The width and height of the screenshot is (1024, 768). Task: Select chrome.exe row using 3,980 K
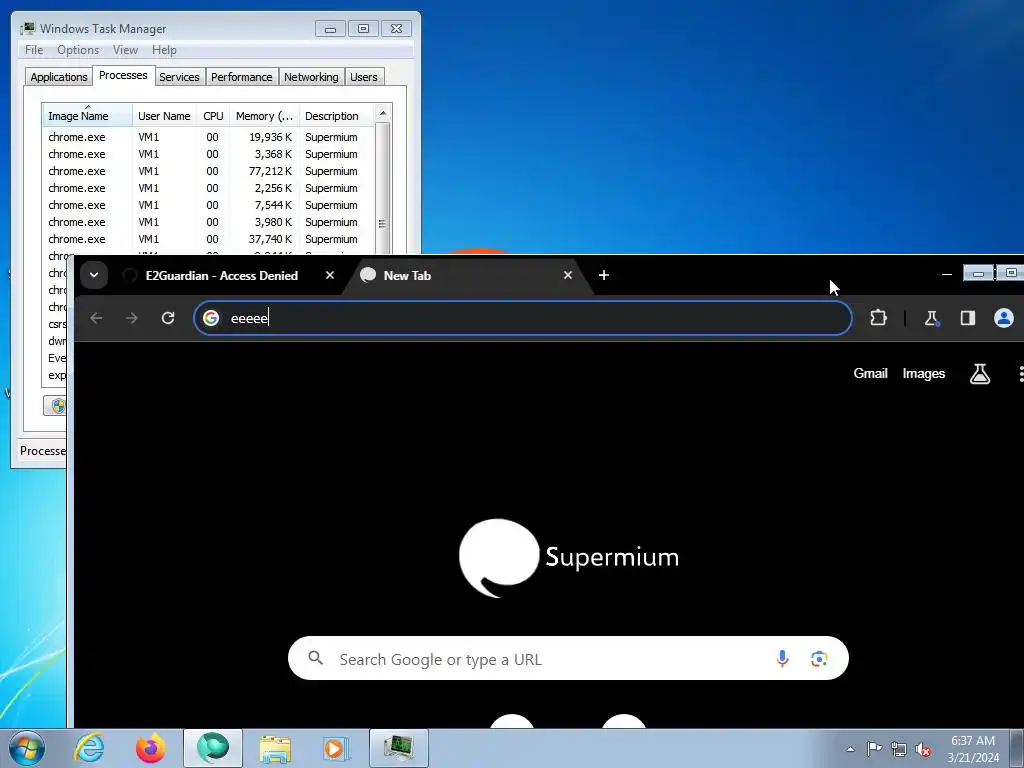209,222
